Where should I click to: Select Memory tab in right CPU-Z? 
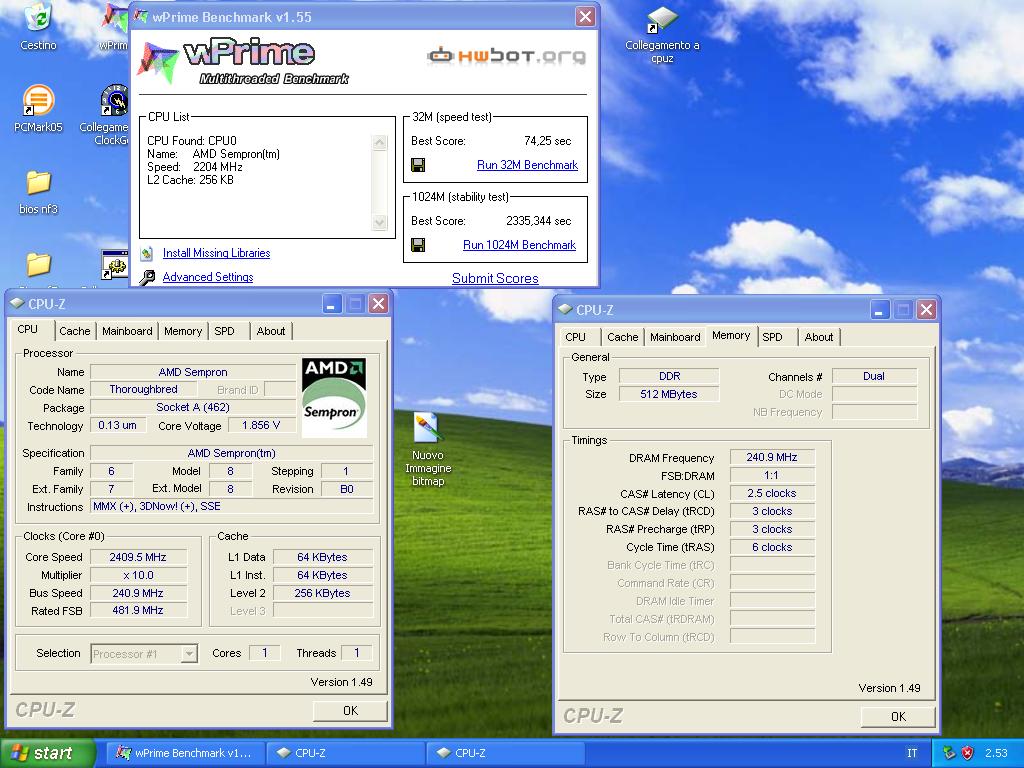click(x=731, y=335)
